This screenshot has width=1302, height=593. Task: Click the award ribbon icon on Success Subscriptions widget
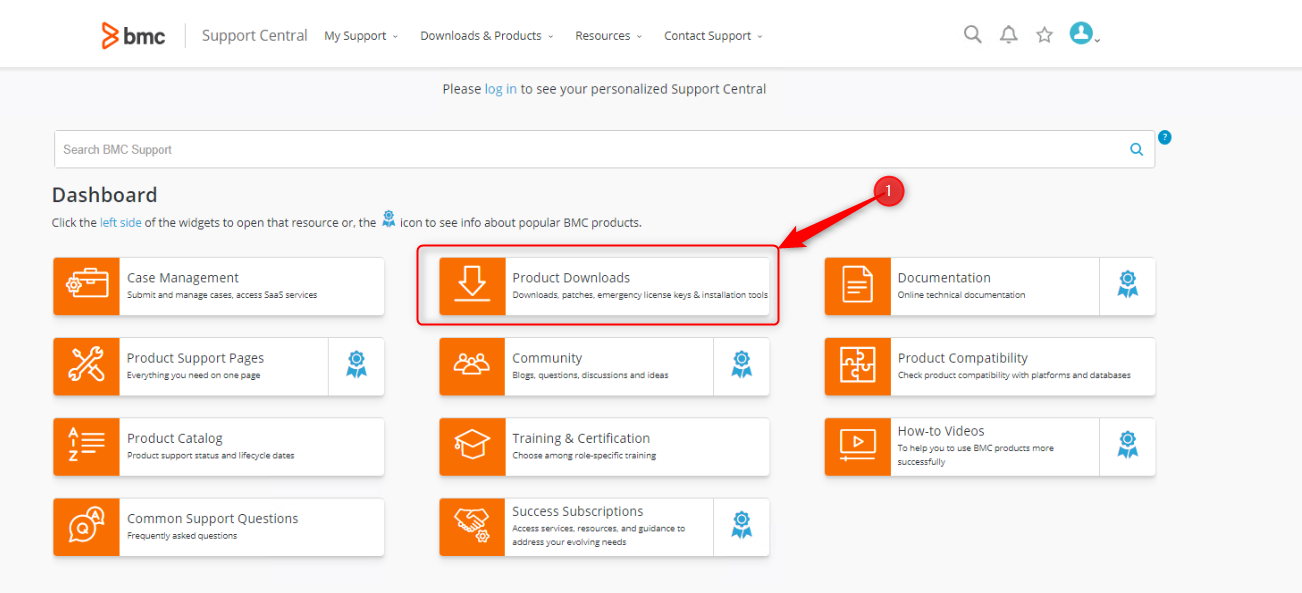pyautogui.click(x=741, y=526)
